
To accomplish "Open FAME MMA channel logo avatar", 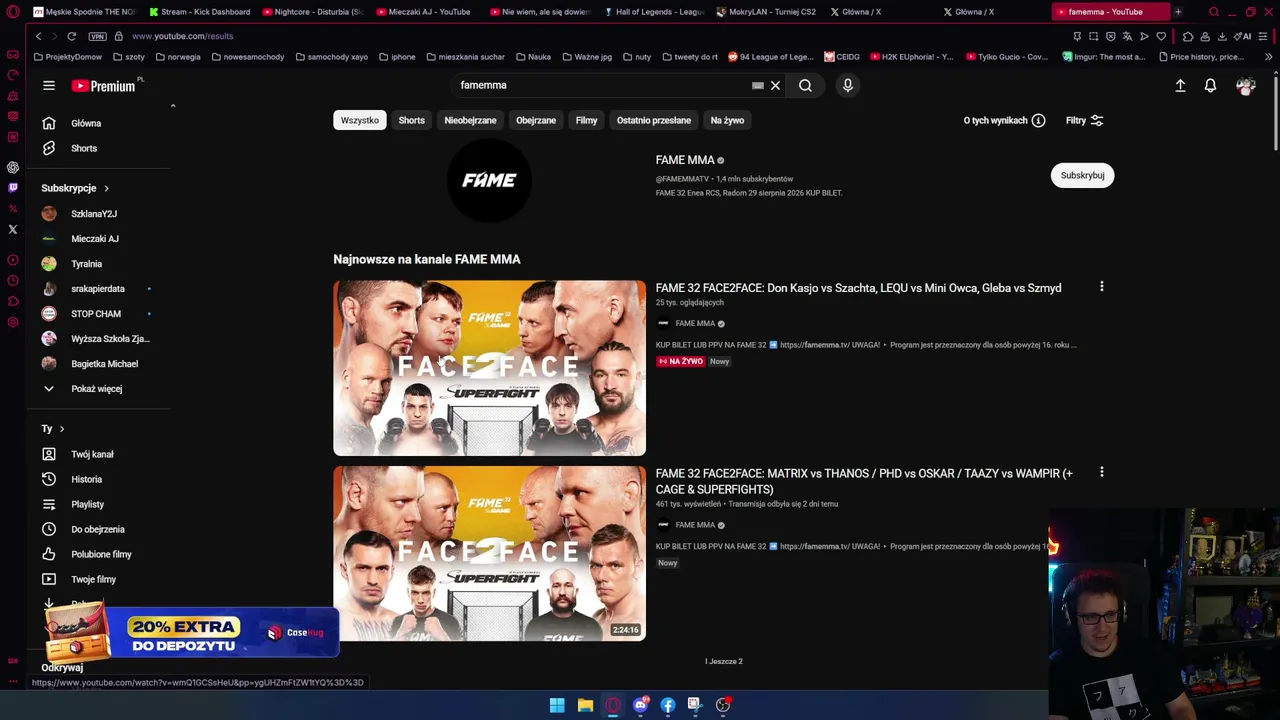I will point(489,181).
